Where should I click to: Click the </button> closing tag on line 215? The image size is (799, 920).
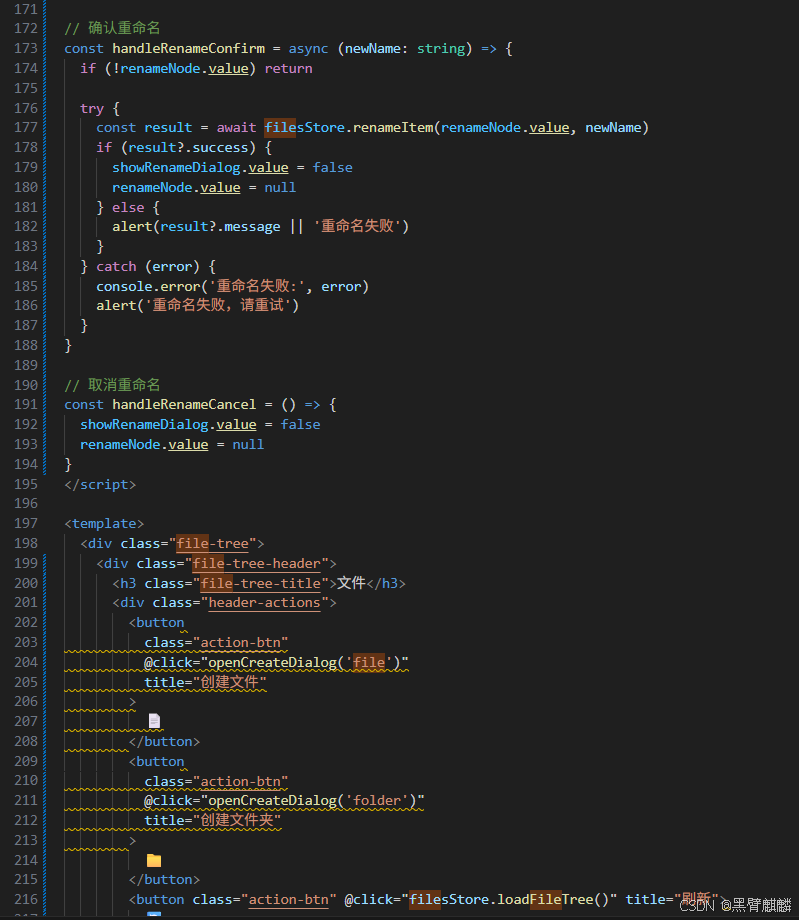pos(164,880)
